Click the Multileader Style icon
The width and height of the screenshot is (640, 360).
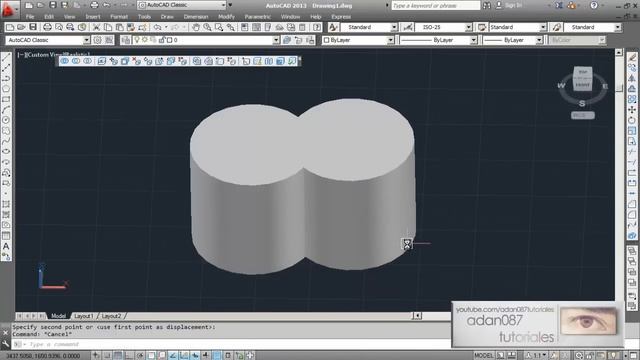pos(557,27)
